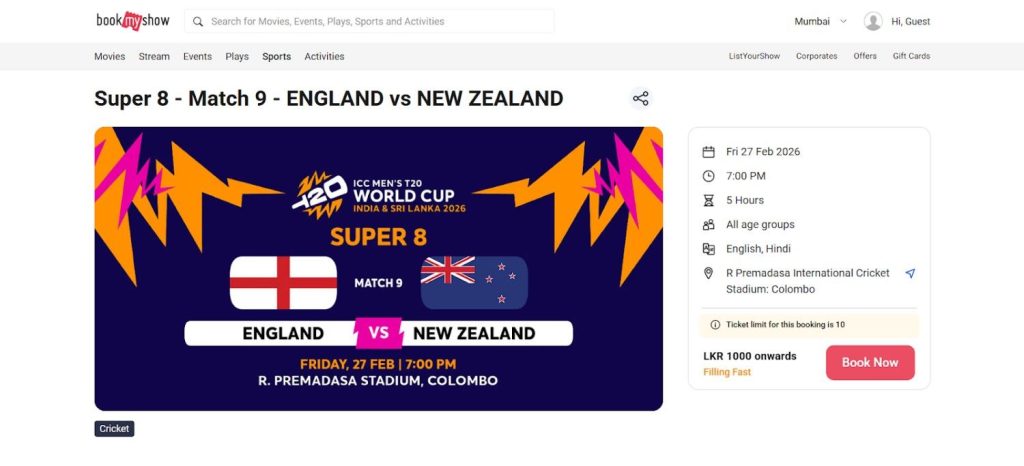Open the Movies menu

(110, 57)
